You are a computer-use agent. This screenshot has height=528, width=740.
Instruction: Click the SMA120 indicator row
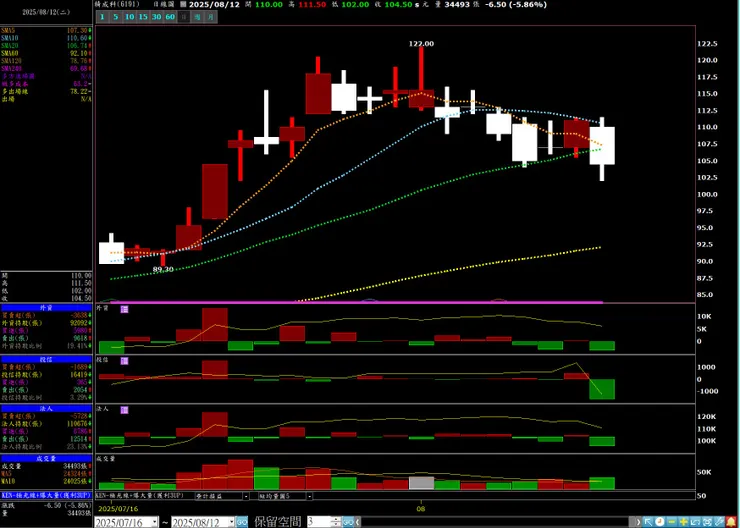46,61
